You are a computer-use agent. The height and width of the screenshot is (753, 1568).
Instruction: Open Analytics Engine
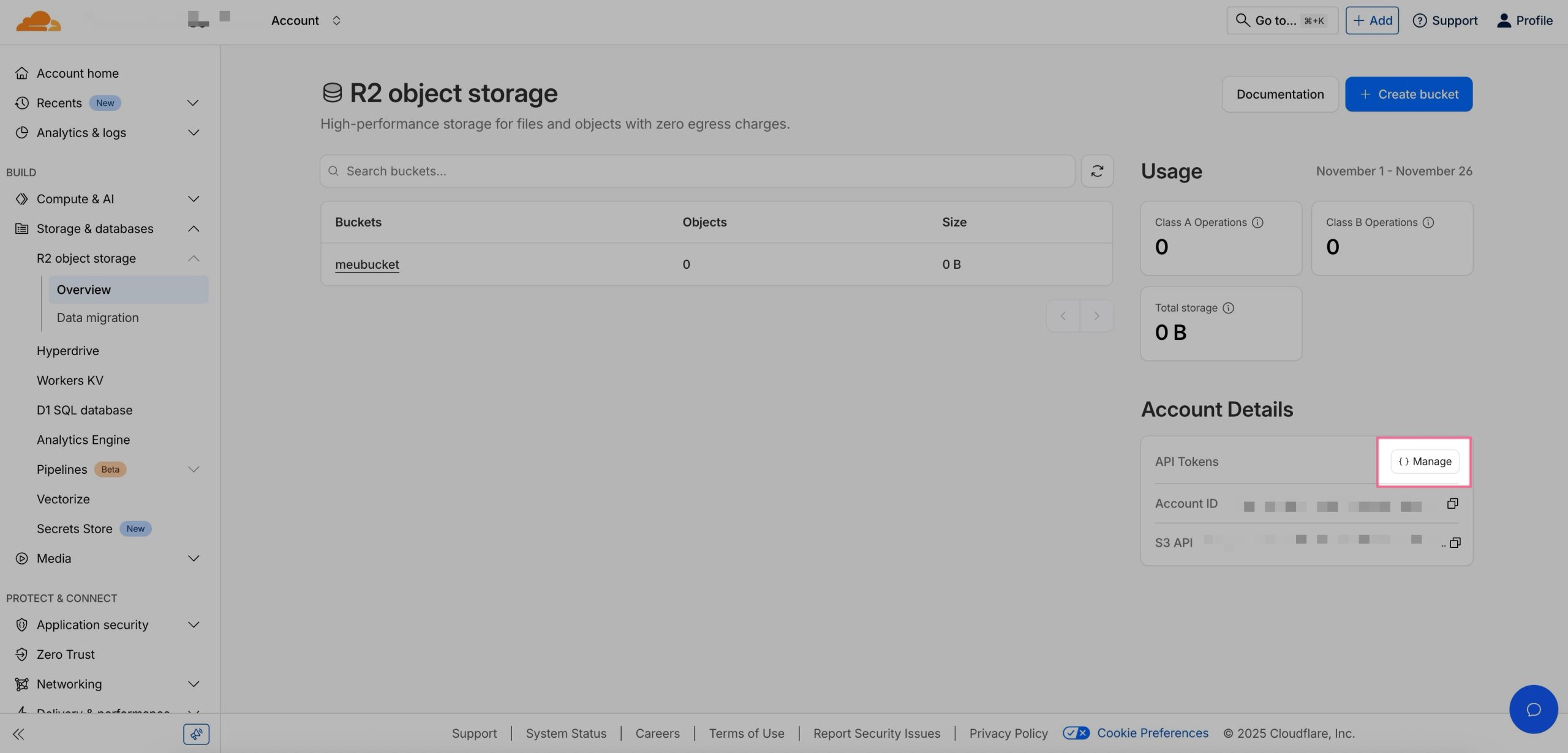(x=83, y=440)
